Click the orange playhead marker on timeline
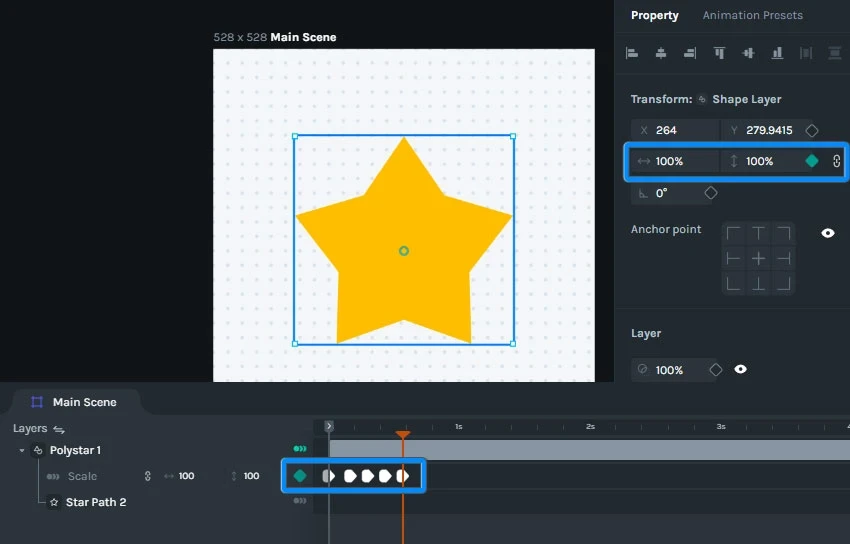The width and height of the screenshot is (850, 544). click(x=403, y=435)
